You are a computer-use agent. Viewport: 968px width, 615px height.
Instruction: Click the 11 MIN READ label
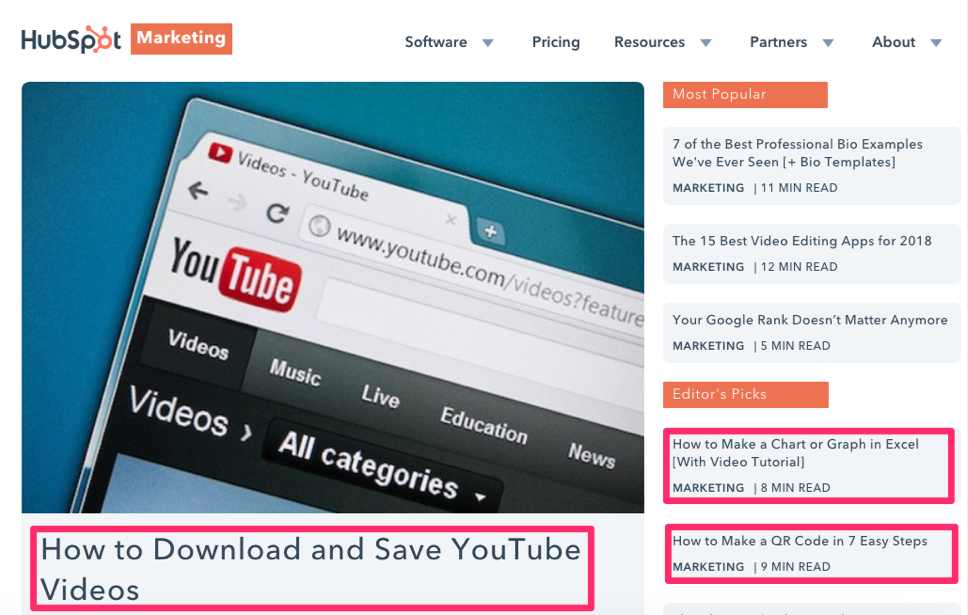[x=799, y=188]
